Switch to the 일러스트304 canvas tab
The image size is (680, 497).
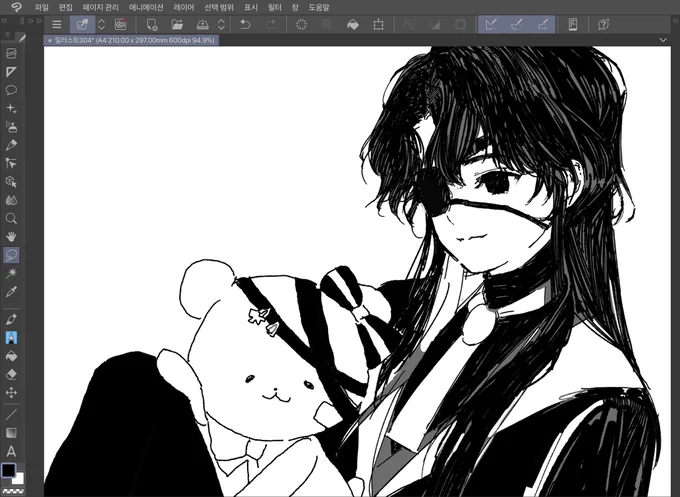[x=131, y=40]
